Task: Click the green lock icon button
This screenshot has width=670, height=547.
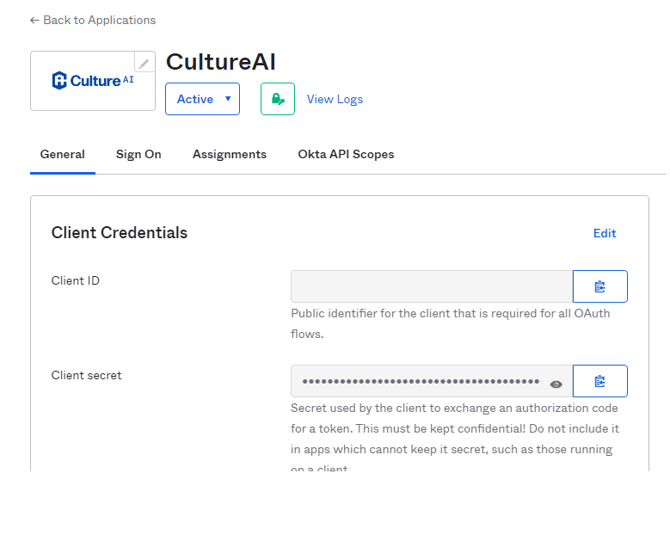Action: pos(278,99)
